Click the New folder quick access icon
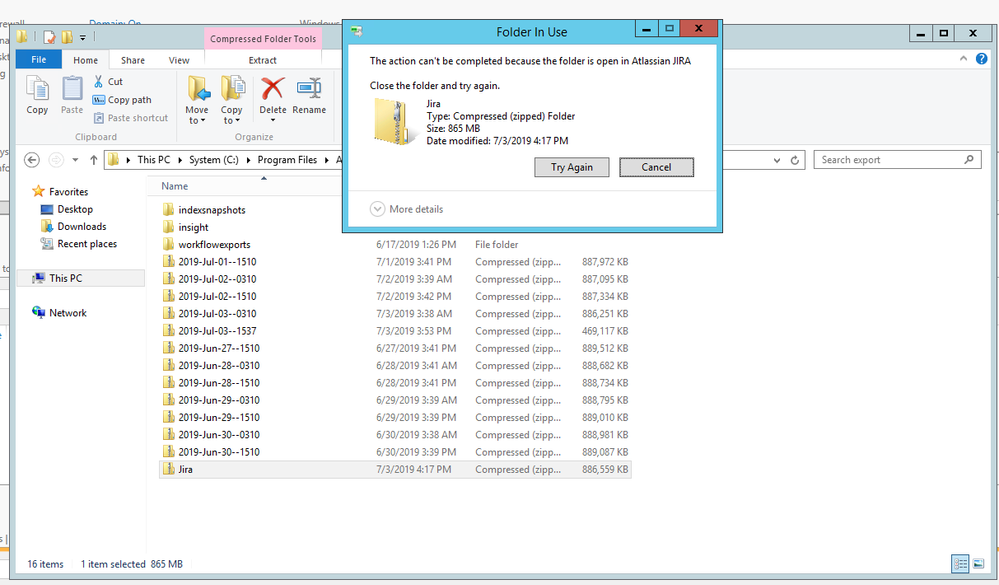Screen dimensions: 999x585 67,37
